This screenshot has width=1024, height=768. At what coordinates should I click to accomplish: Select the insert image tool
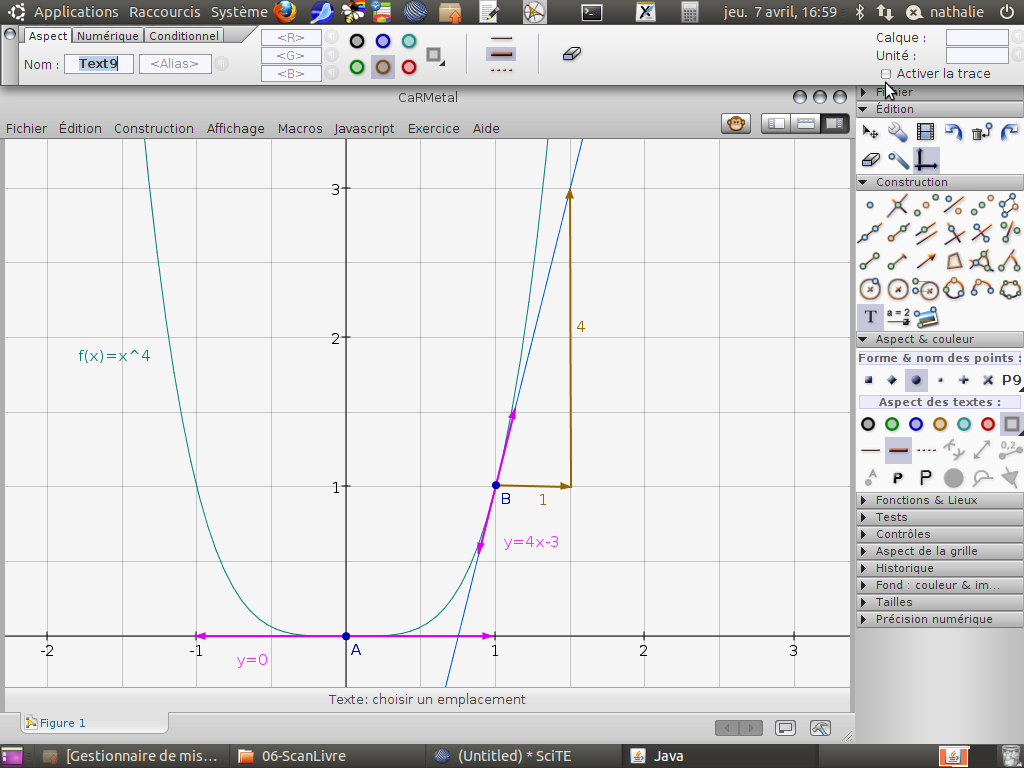point(926,317)
